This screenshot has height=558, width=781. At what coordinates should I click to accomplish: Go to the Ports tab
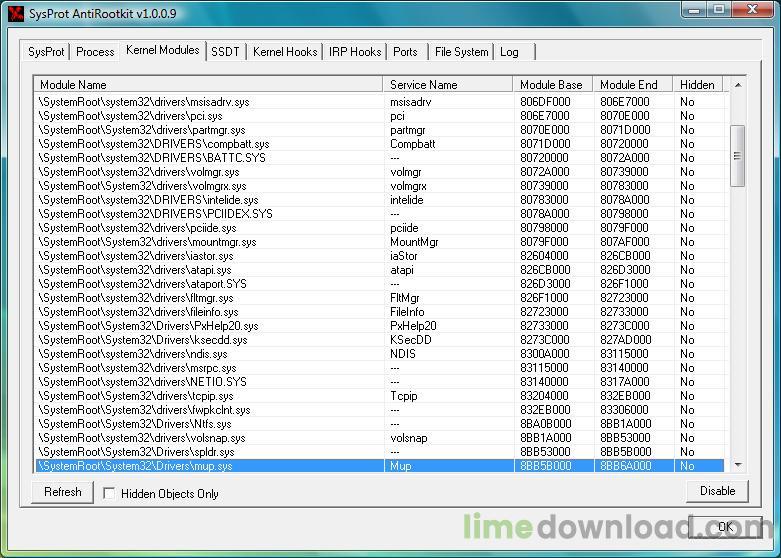click(406, 52)
